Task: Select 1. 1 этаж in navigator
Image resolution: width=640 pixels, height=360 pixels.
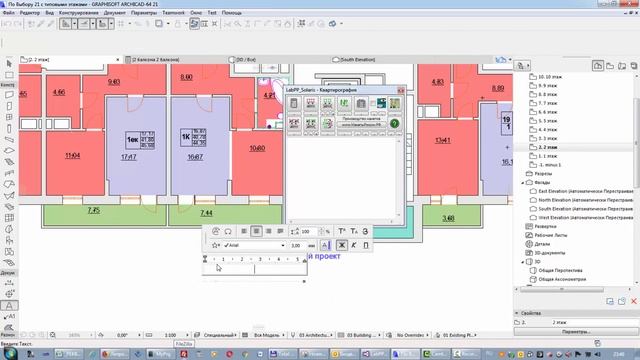Action: tap(547, 156)
